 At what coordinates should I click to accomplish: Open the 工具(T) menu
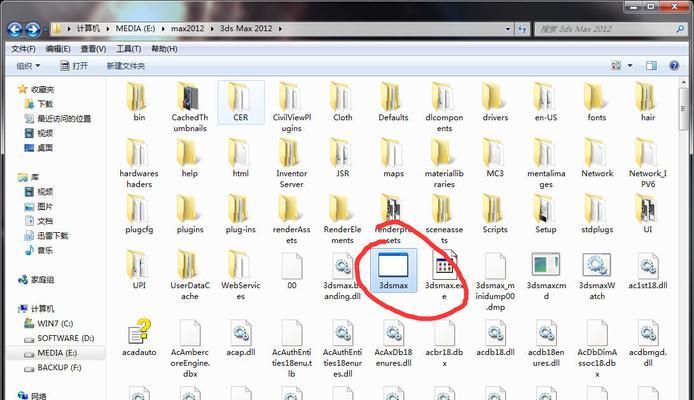tap(128, 49)
